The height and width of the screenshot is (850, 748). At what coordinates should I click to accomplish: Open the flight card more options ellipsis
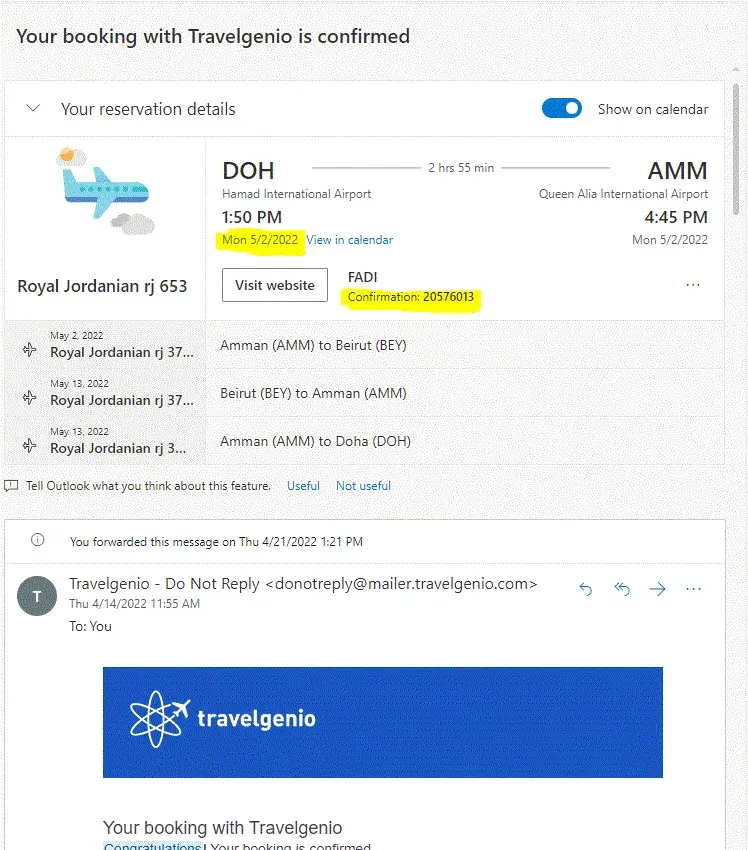click(693, 285)
